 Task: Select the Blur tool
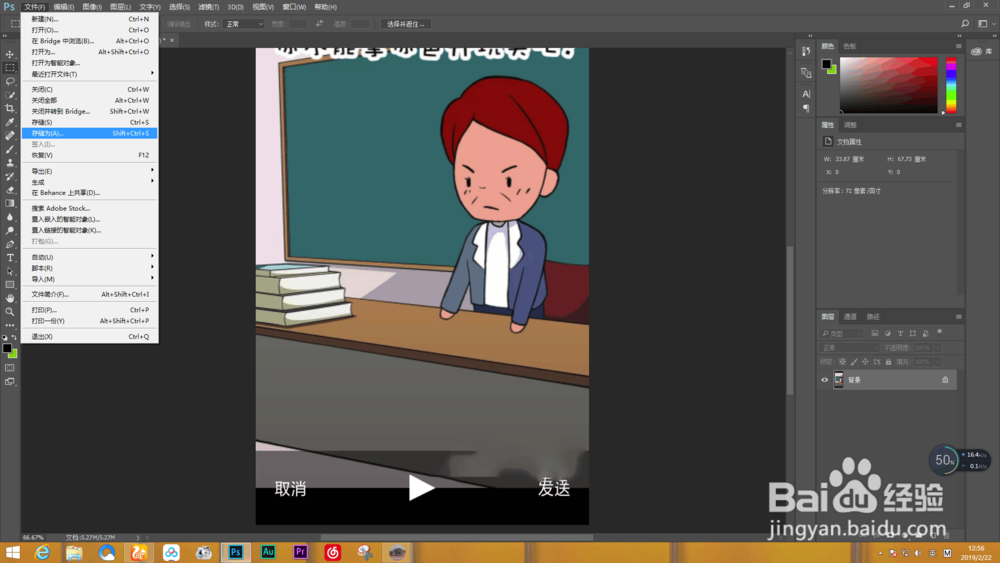[10, 217]
